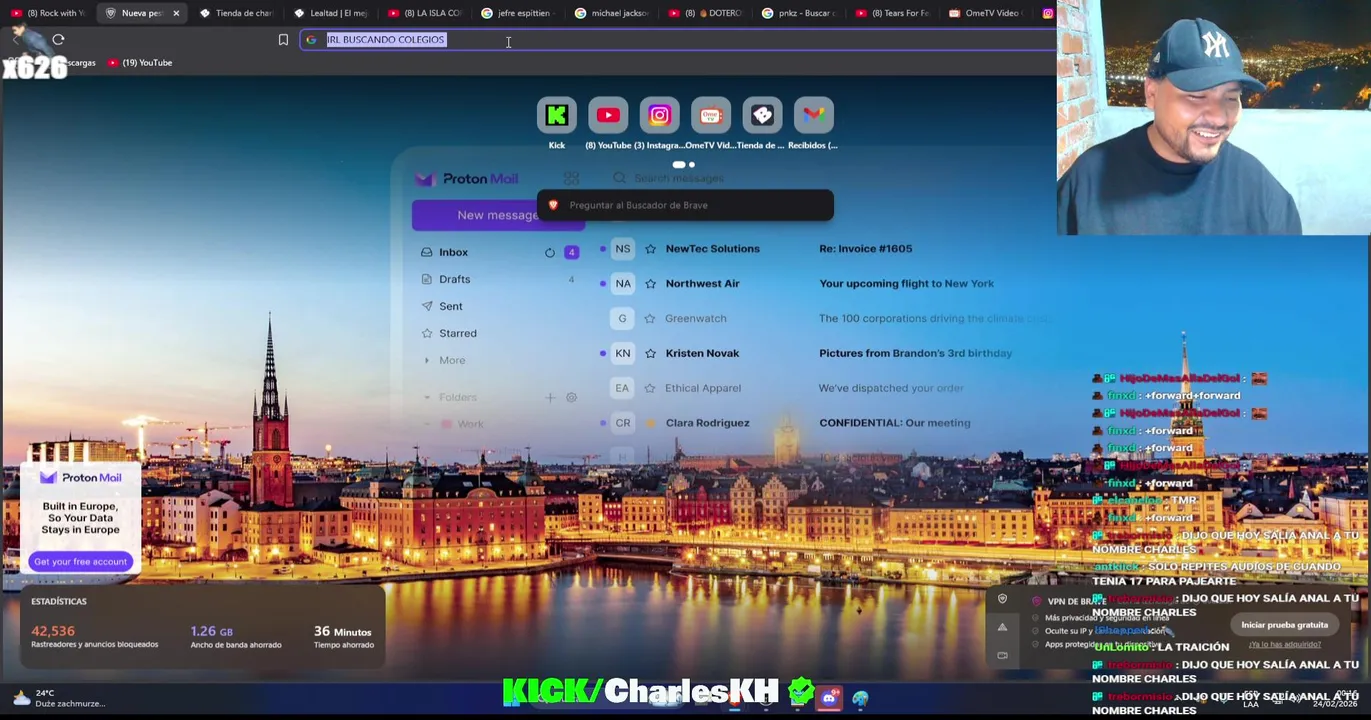Screen dimensions: 1371x720
Task: Switch to the michael jackson tab
Action: [x=613, y=13]
